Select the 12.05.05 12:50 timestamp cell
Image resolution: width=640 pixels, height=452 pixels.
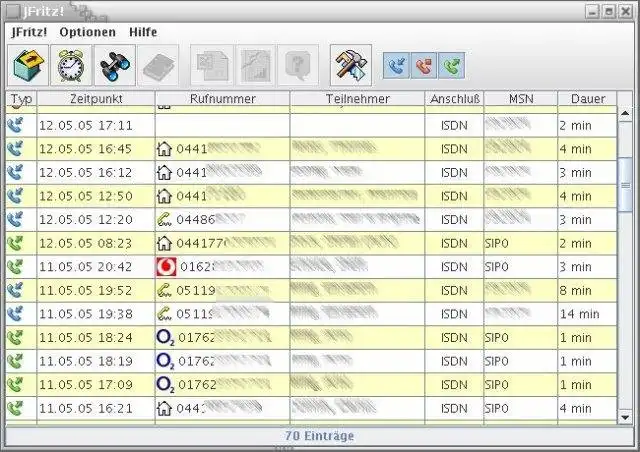[x=96, y=196]
